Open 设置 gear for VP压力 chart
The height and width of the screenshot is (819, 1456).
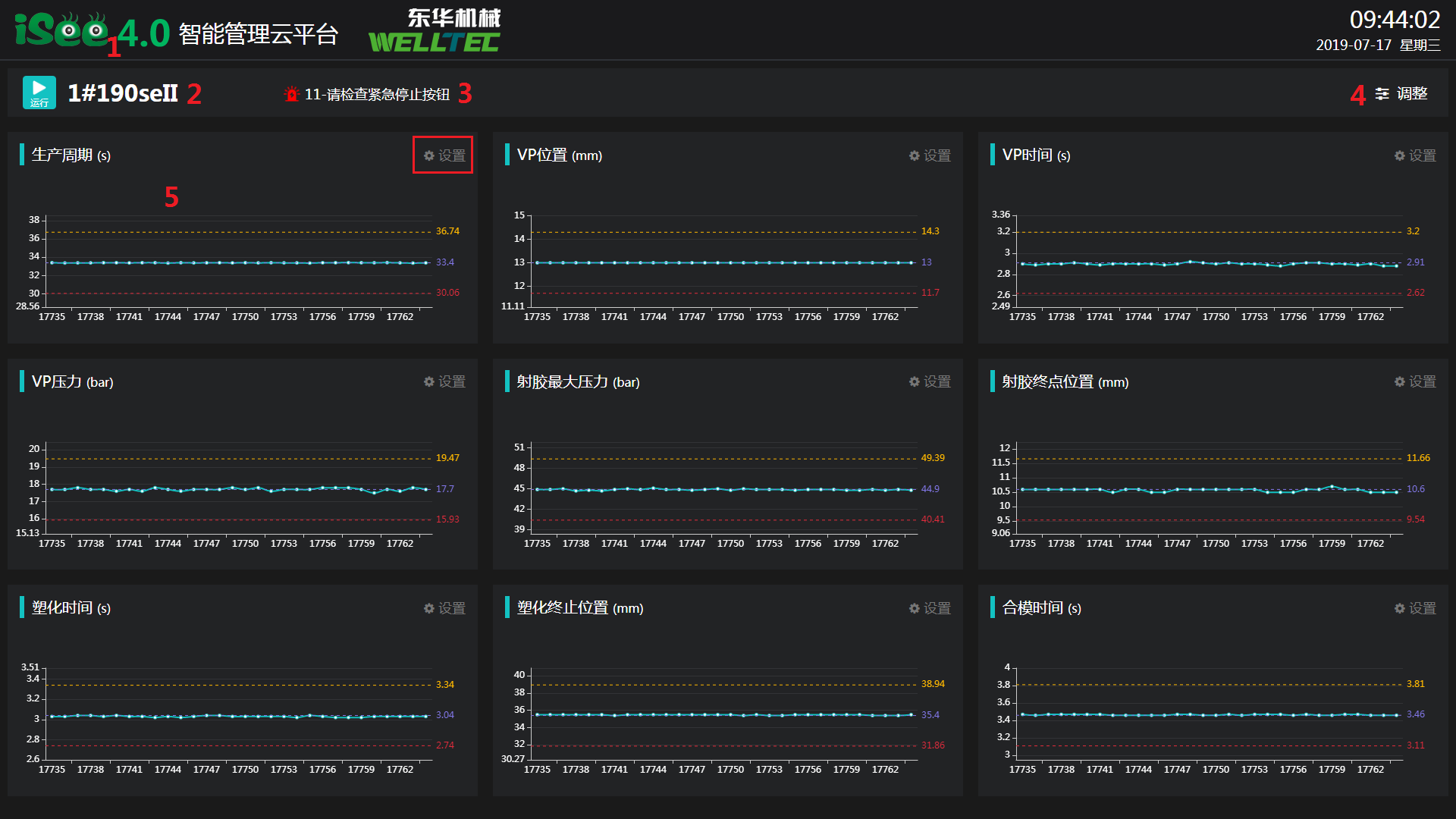pos(429,381)
